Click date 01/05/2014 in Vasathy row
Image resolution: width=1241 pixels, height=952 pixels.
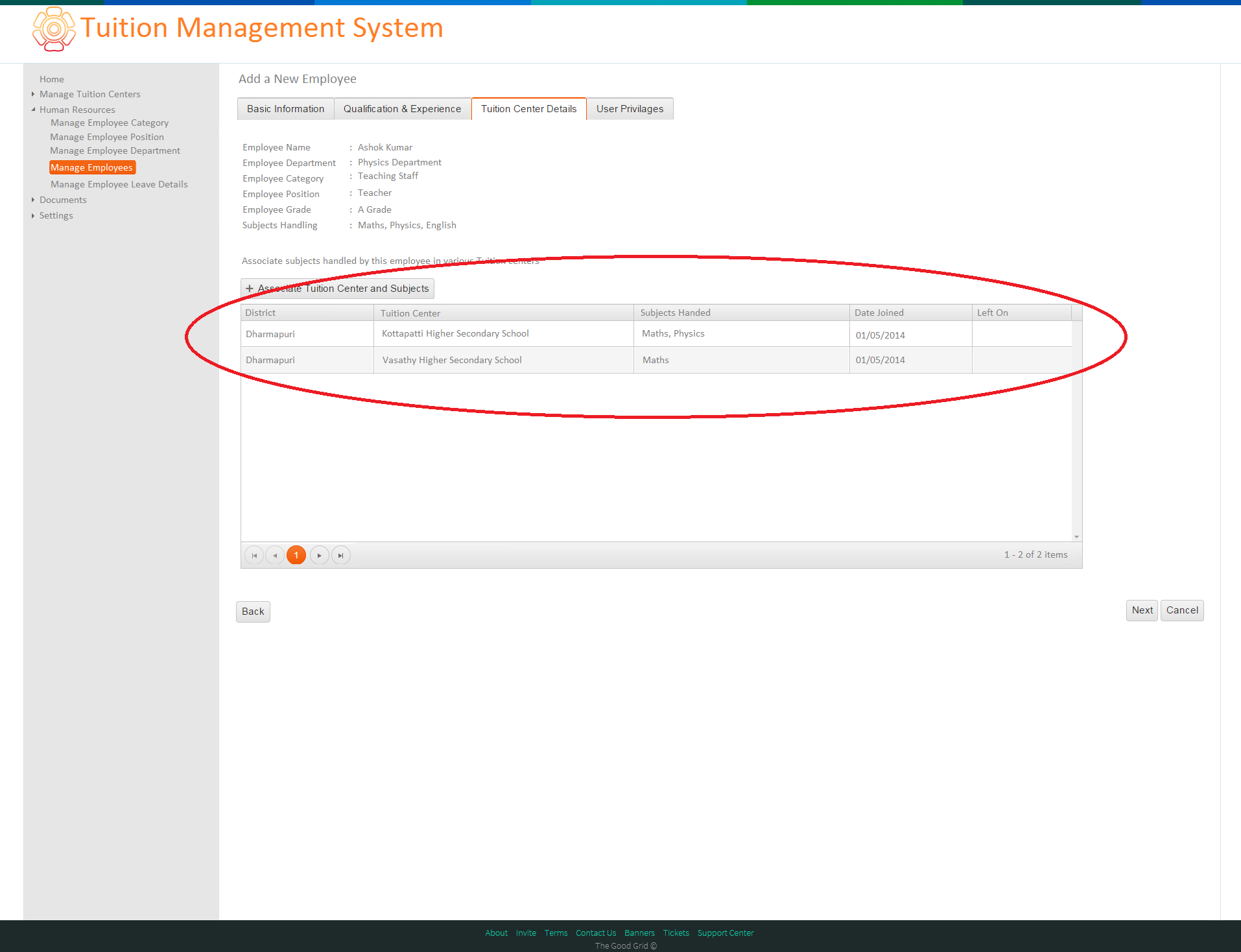[911, 360]
